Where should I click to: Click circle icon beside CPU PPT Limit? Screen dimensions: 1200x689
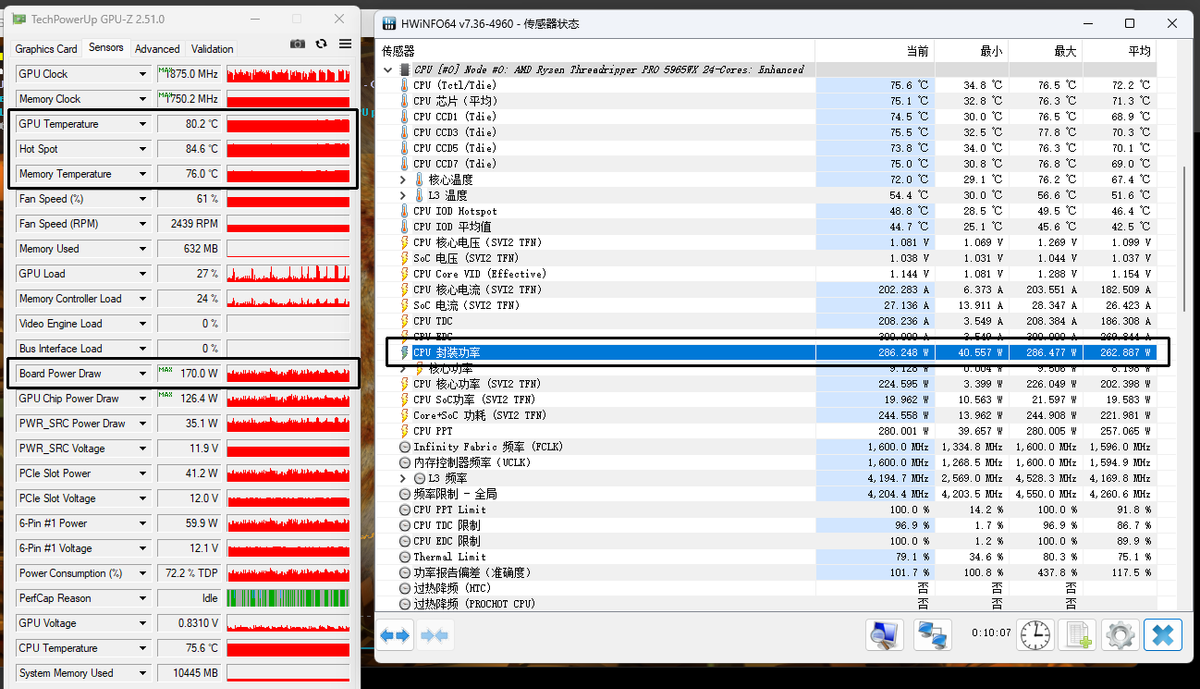[x=404, y=510]
